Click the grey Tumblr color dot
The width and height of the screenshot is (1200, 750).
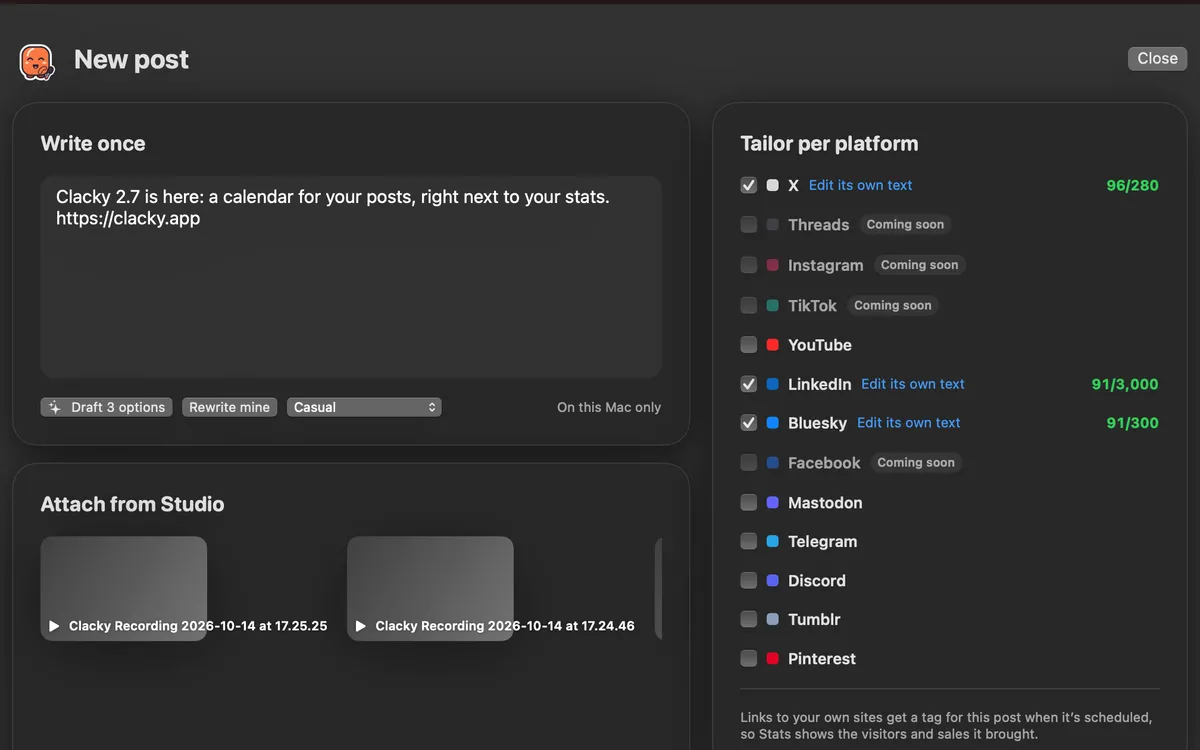point(773,619)
